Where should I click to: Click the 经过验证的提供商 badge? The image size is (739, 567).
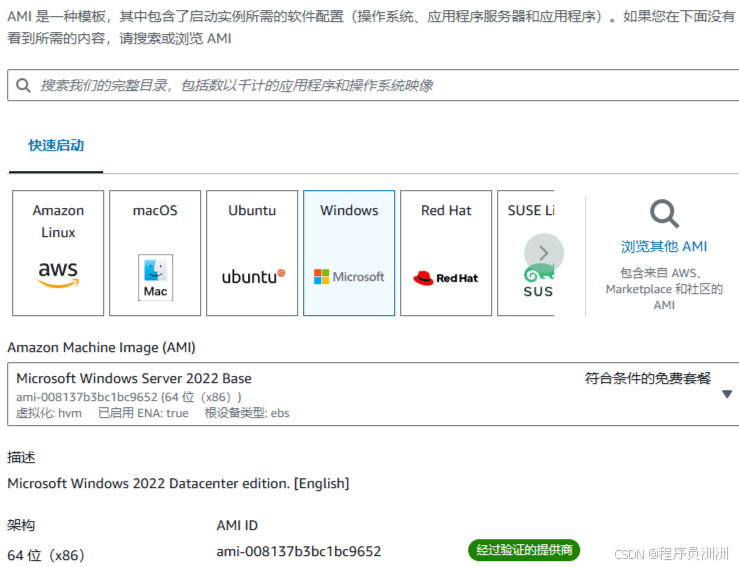(x=524, y=550)
